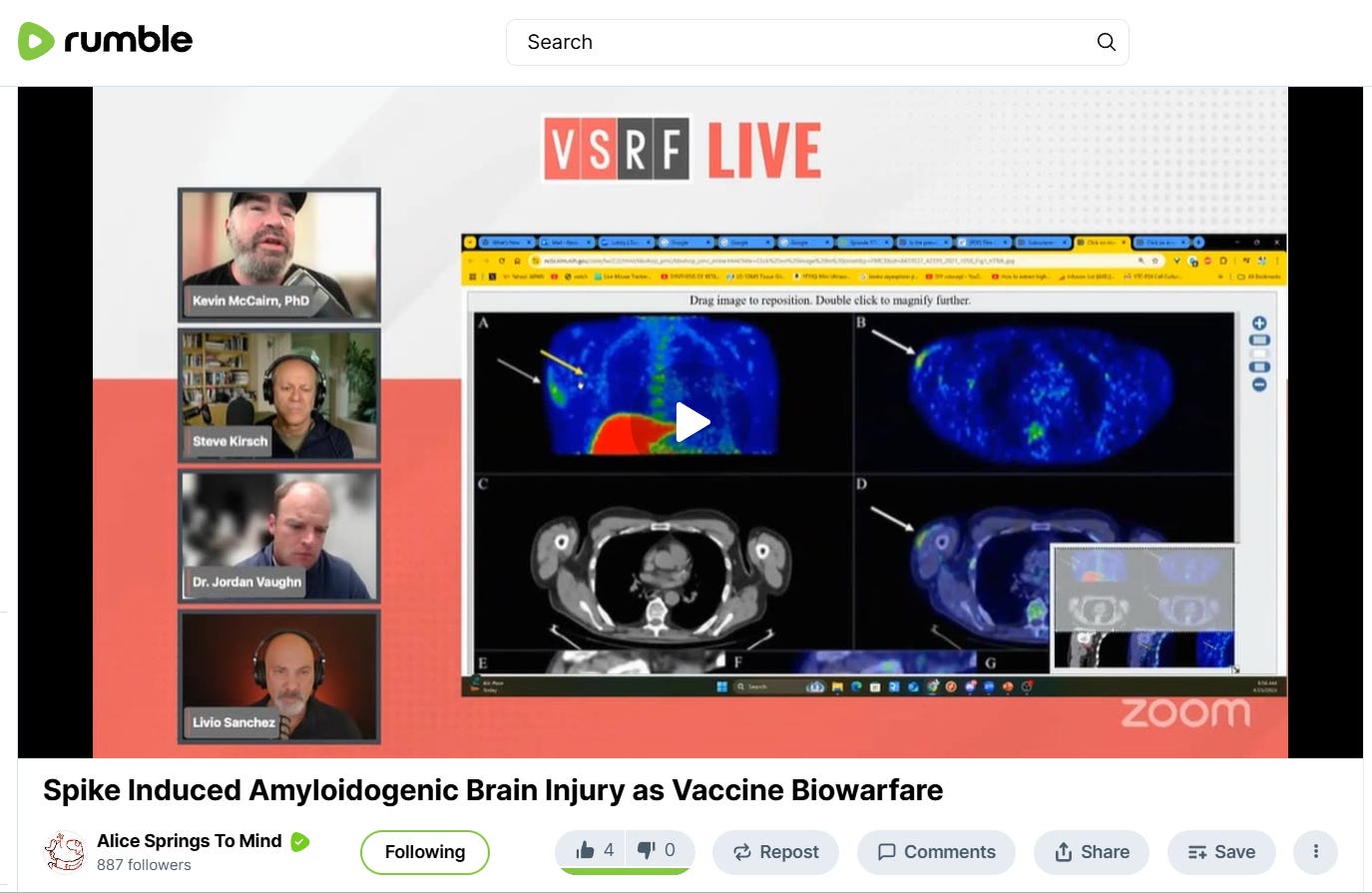Save the video to a playlist
Screen dimensions: 1372x893
[1221, 852]
